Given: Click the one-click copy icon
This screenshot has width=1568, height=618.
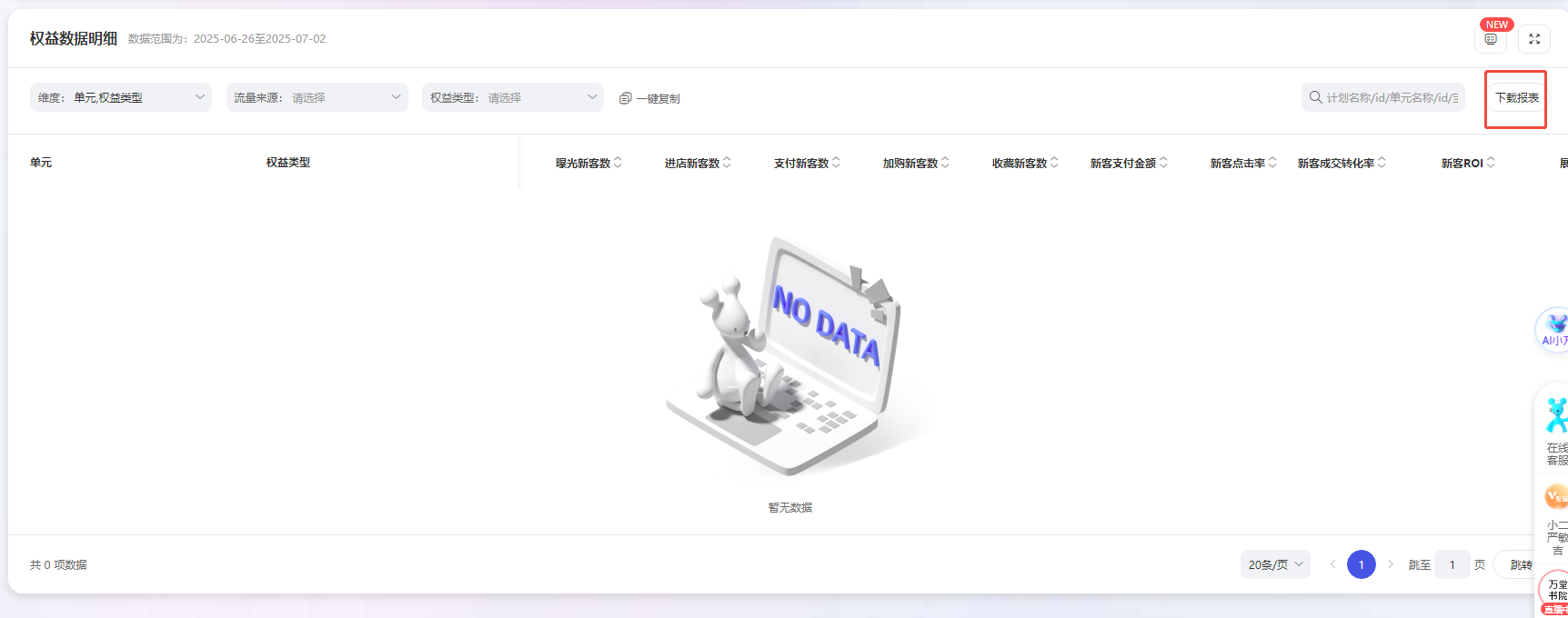Looking at the screenshot, I should [x=625, y=98].
